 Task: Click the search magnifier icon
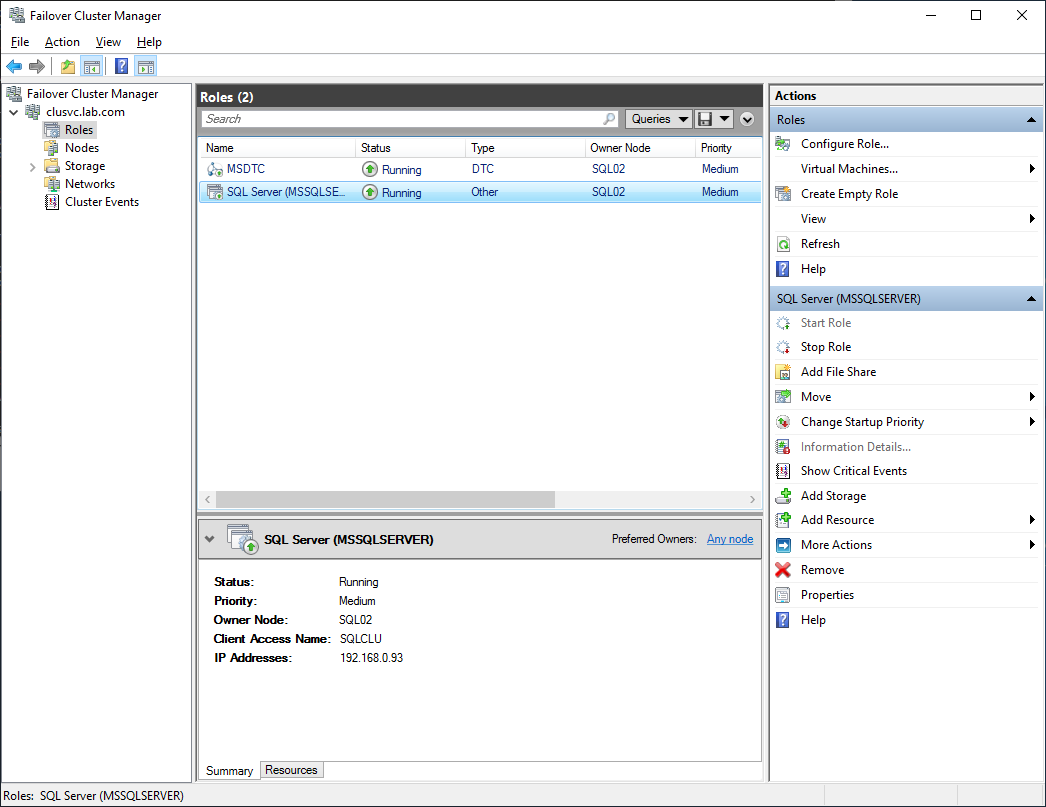[609, 119]
